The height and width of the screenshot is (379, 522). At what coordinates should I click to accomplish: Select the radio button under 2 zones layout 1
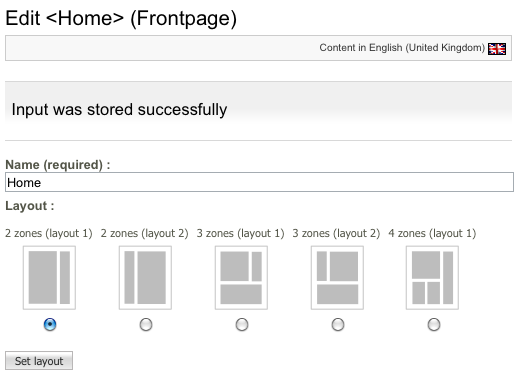point(50,324)
